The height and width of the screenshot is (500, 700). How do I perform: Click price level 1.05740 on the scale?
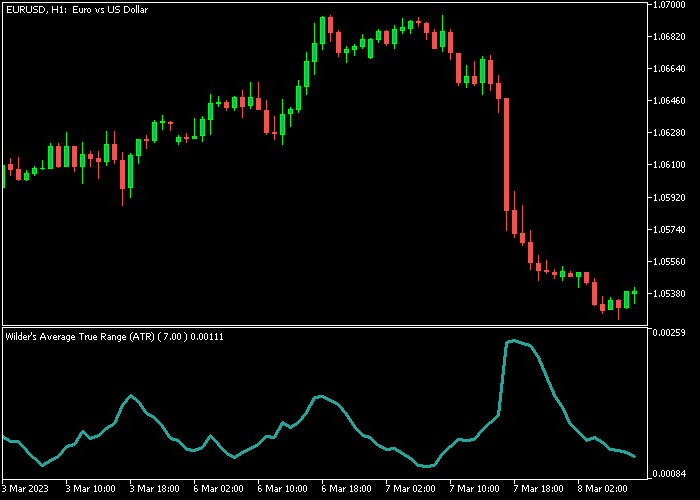click(x=669, y=229)
